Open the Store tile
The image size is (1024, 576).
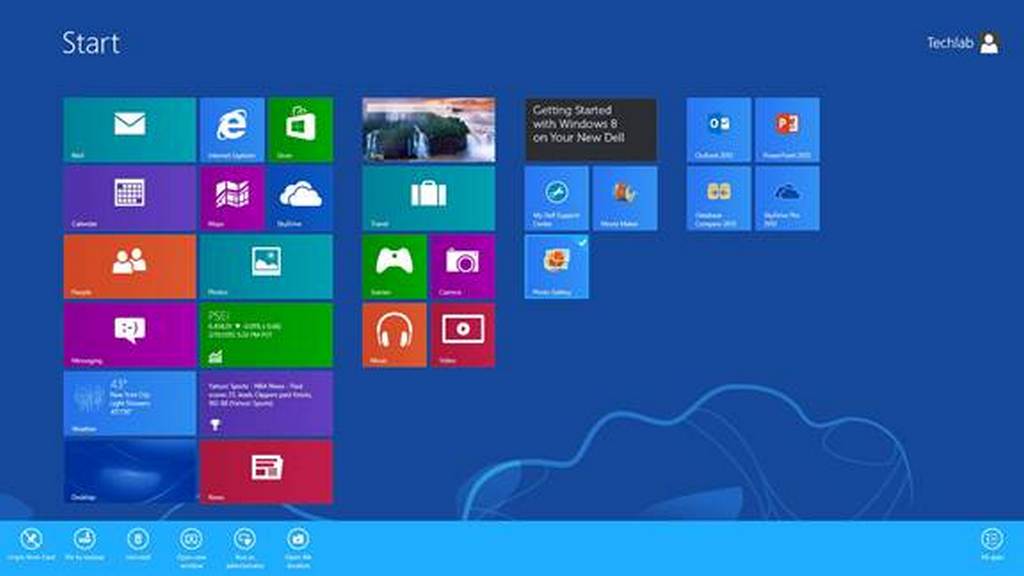point(300,129)
